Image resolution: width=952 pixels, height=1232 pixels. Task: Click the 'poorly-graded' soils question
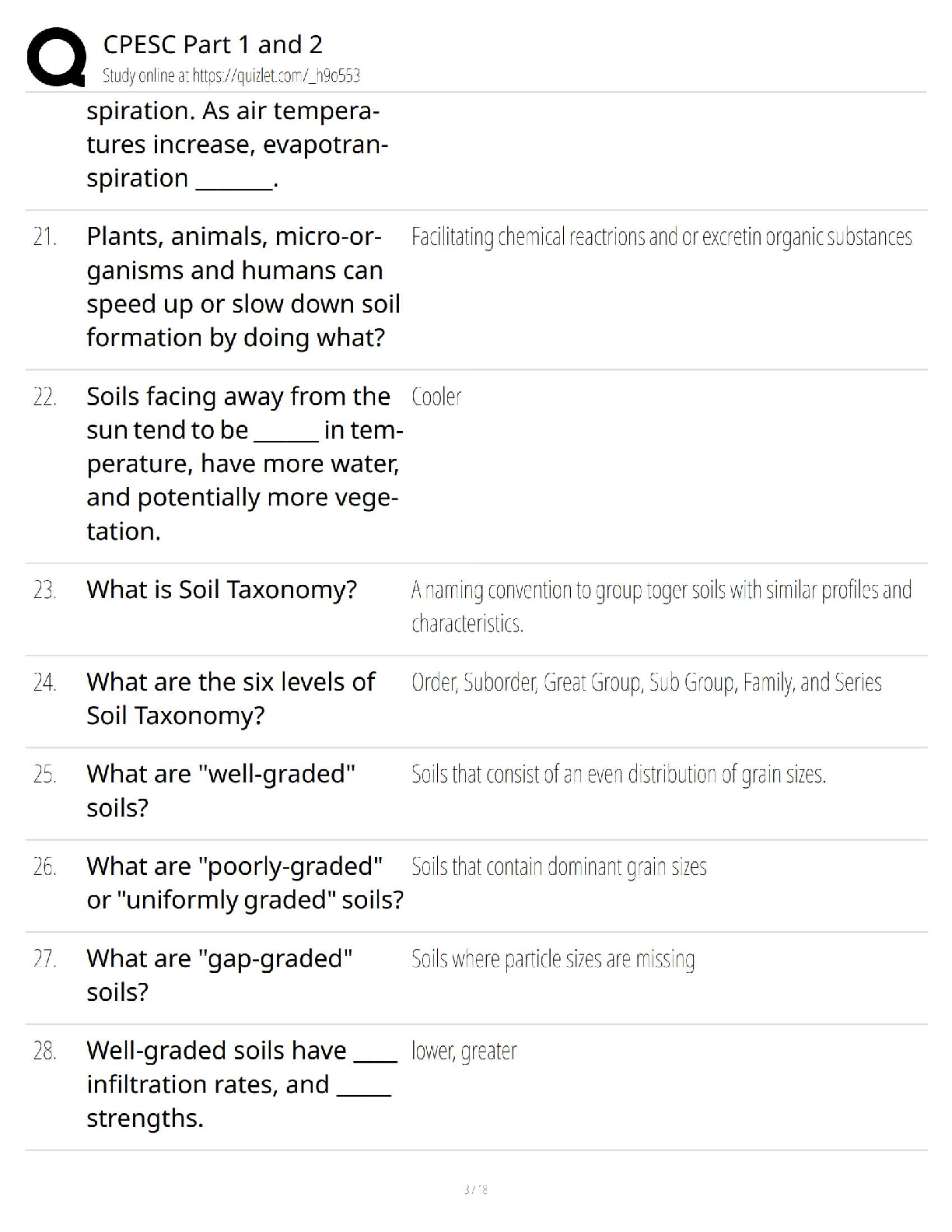(x=244, y=882)
